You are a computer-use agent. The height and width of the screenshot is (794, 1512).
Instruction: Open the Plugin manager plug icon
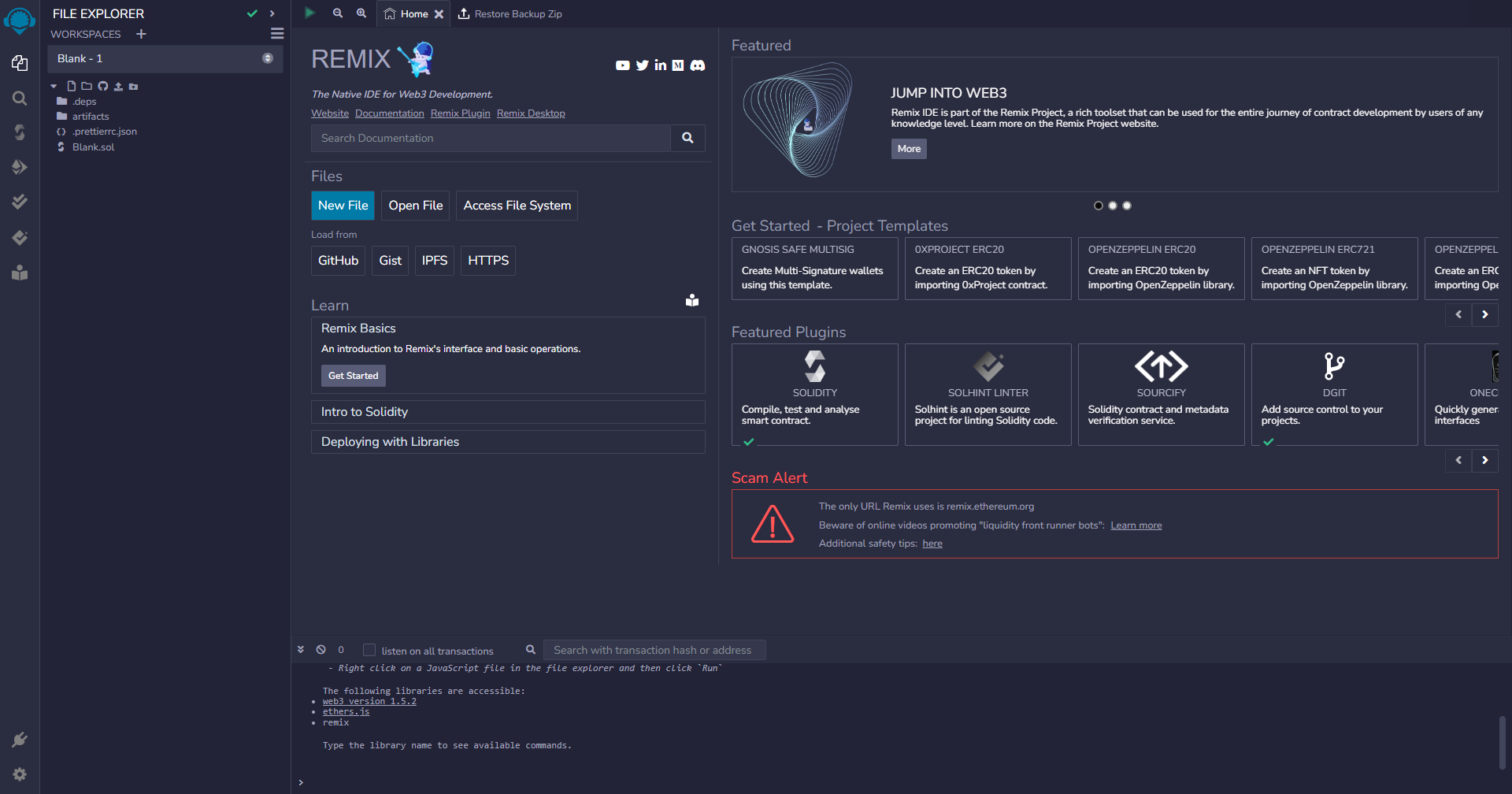click(x=20, y=740)
